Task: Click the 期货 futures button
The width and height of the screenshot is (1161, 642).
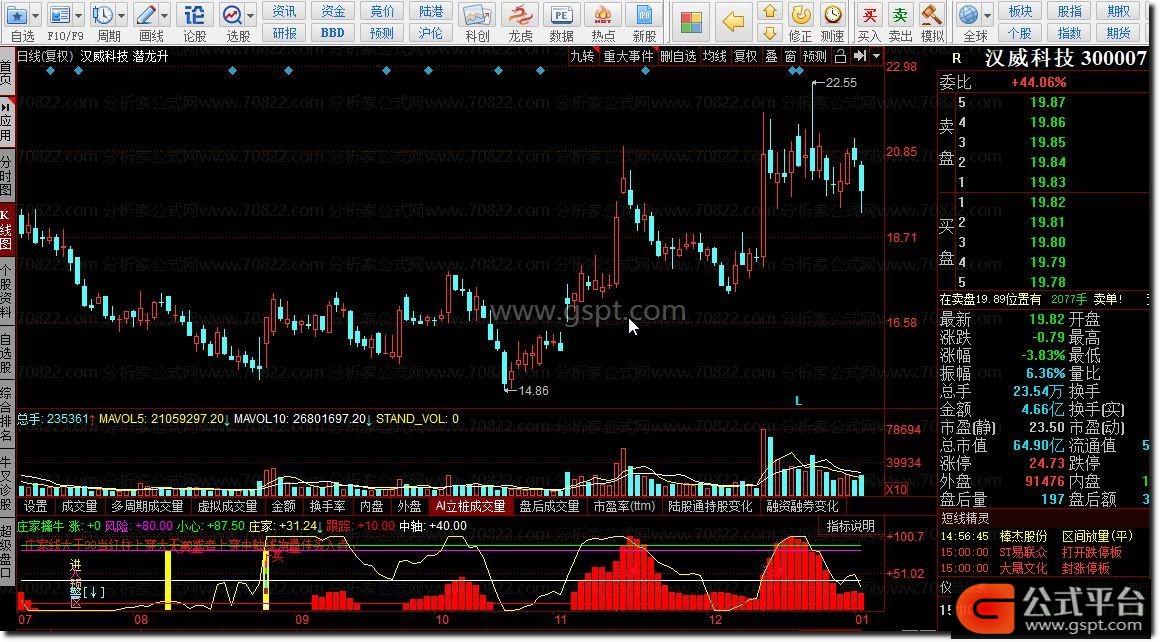Action: pyautogui.click(x=1118, y=33)
